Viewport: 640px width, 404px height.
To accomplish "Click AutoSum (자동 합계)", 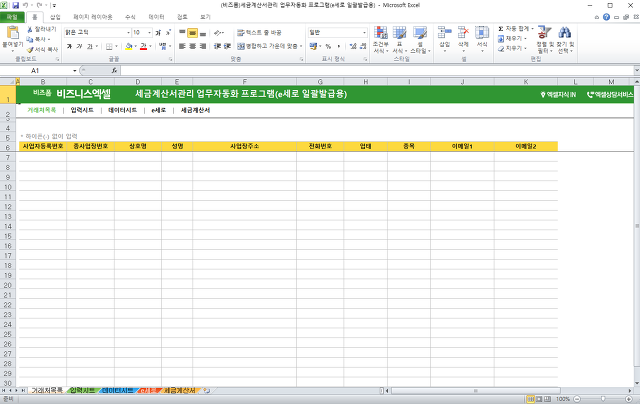I will [x=516, y=29].
